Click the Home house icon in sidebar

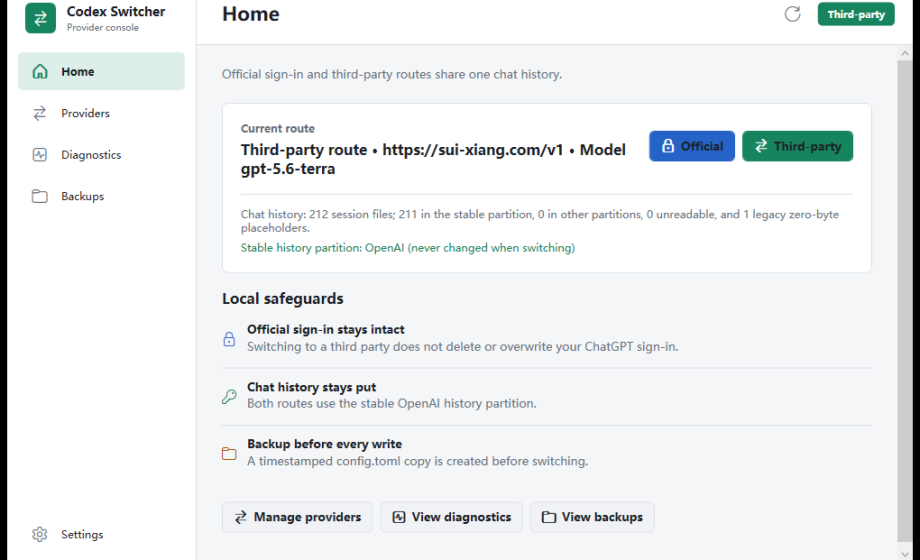tap(40, 72)
